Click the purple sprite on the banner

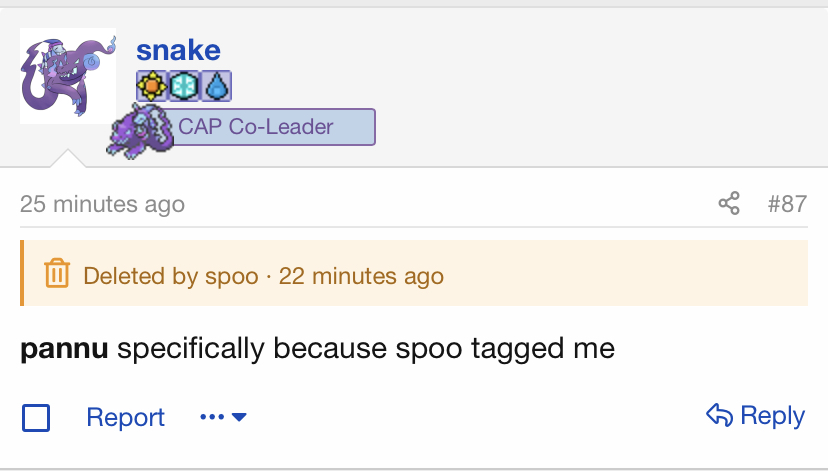(x=140, y=131)
